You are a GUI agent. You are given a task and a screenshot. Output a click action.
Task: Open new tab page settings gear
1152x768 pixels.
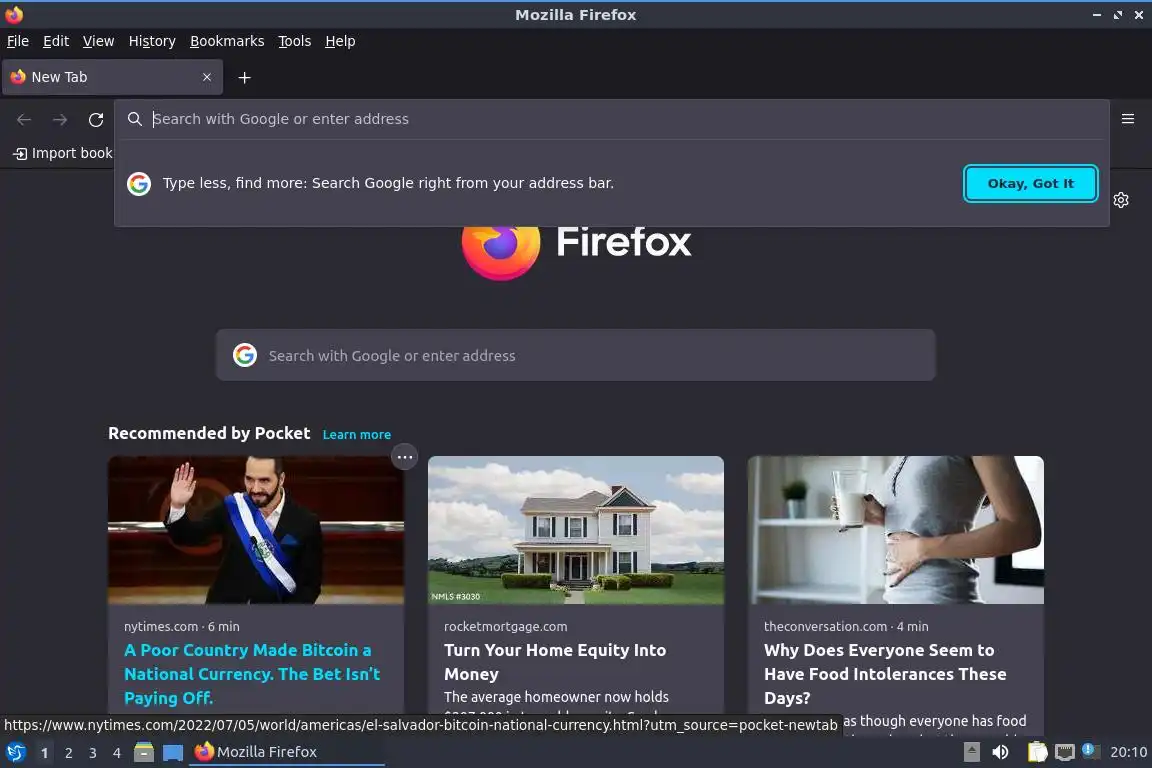[x=1120, y=200]
